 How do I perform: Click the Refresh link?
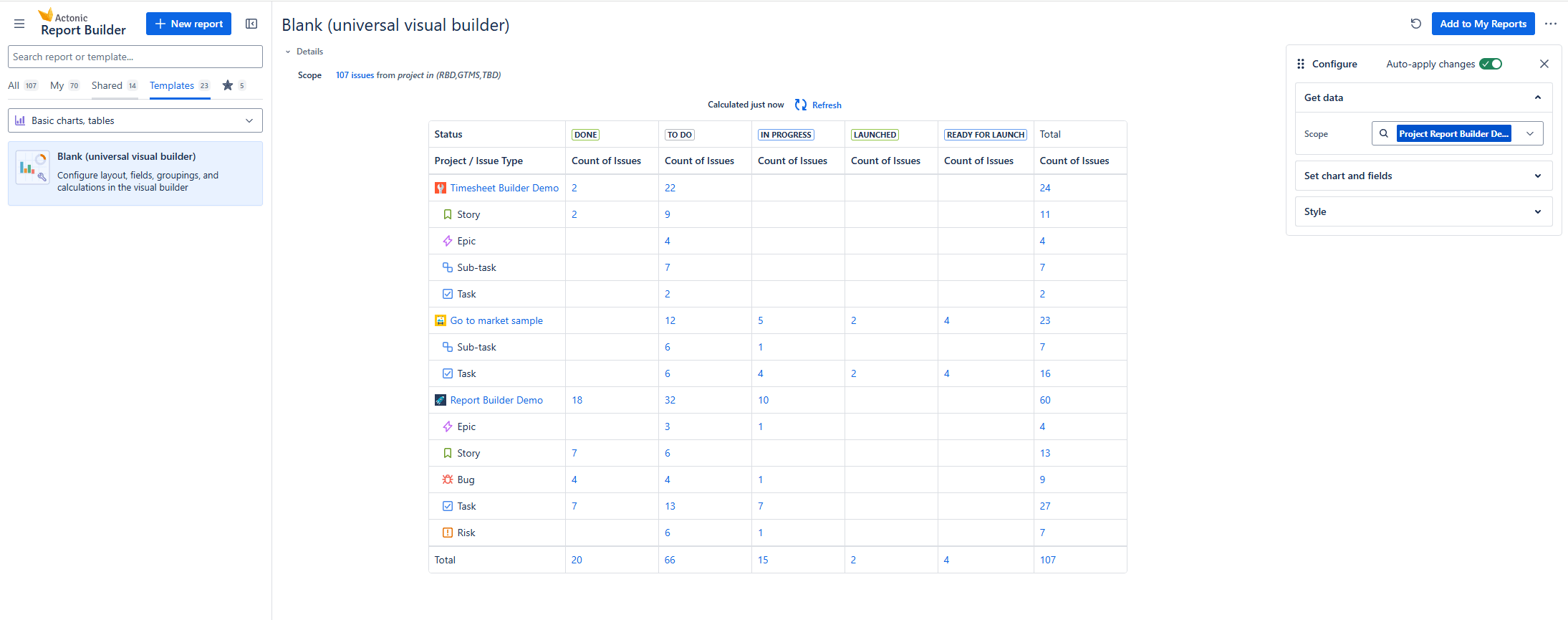(827, 105)
